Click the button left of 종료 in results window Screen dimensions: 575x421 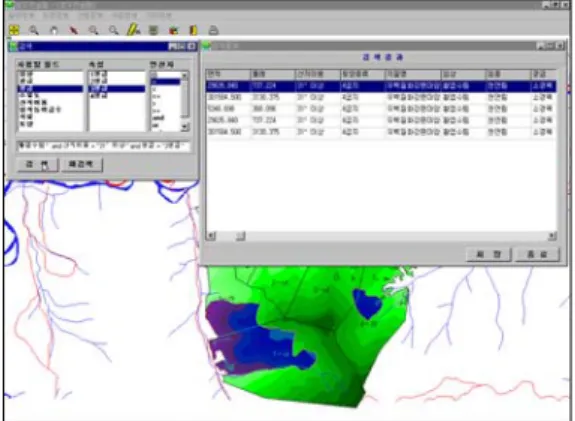point(488,254)
